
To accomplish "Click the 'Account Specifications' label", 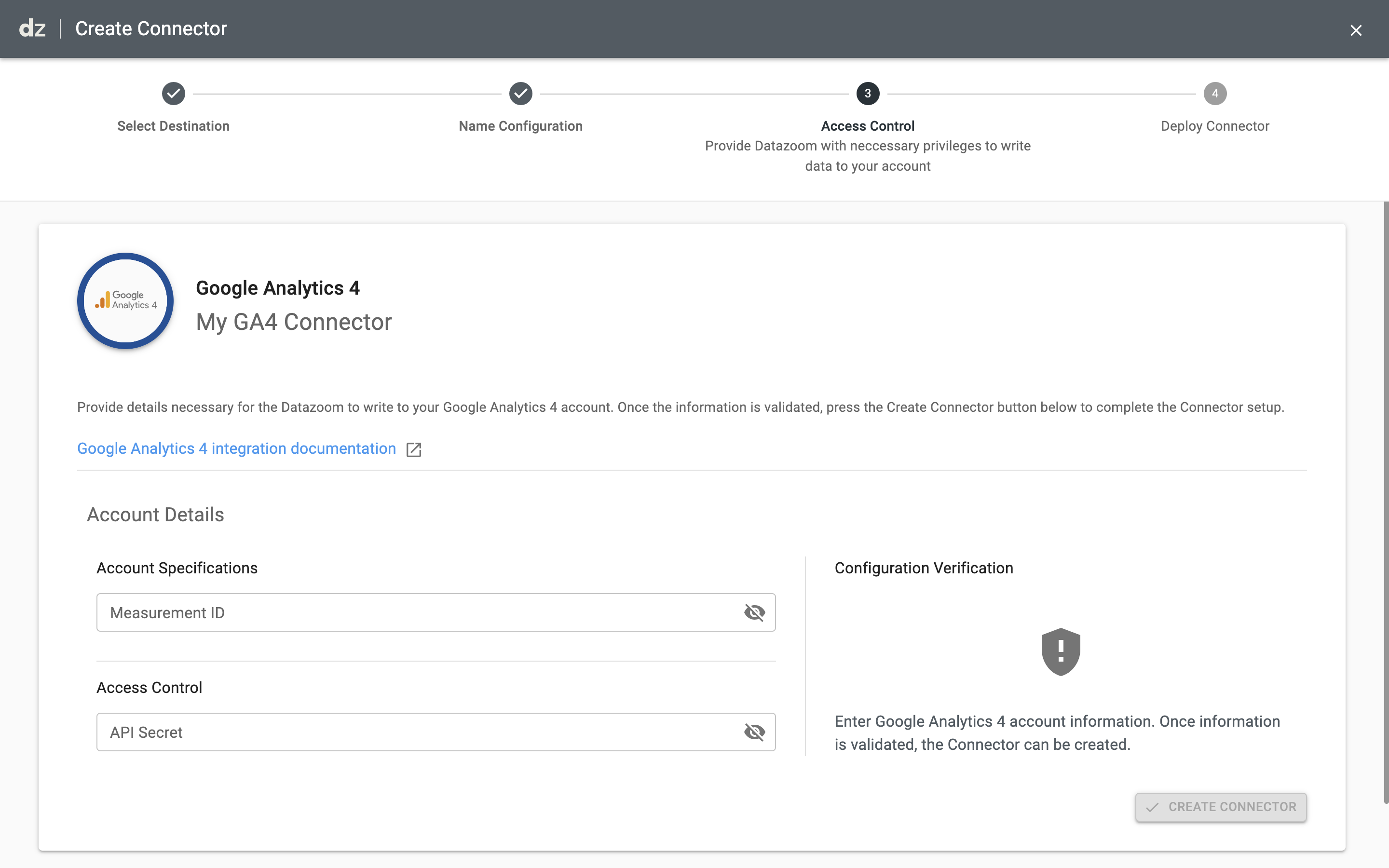I will pos(177,568).
